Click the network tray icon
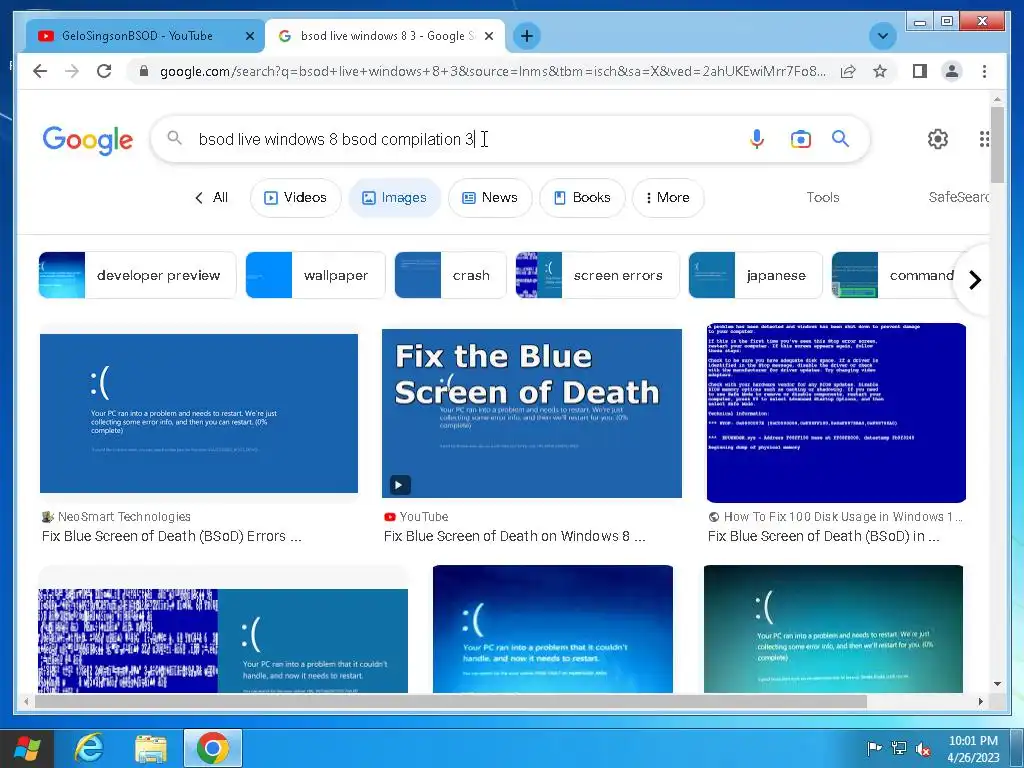Viewport: 1024px width, 768px height. [x=899, y=748]
